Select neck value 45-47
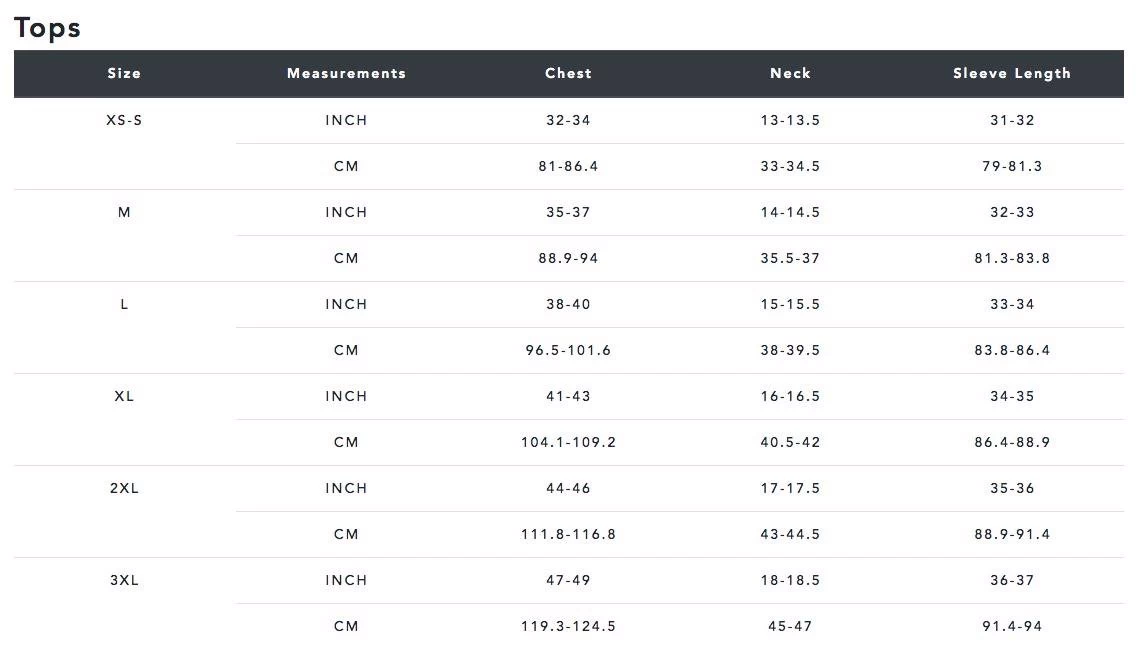The width and height of the screenshot is (1139, 655). (x=790, y=626)
